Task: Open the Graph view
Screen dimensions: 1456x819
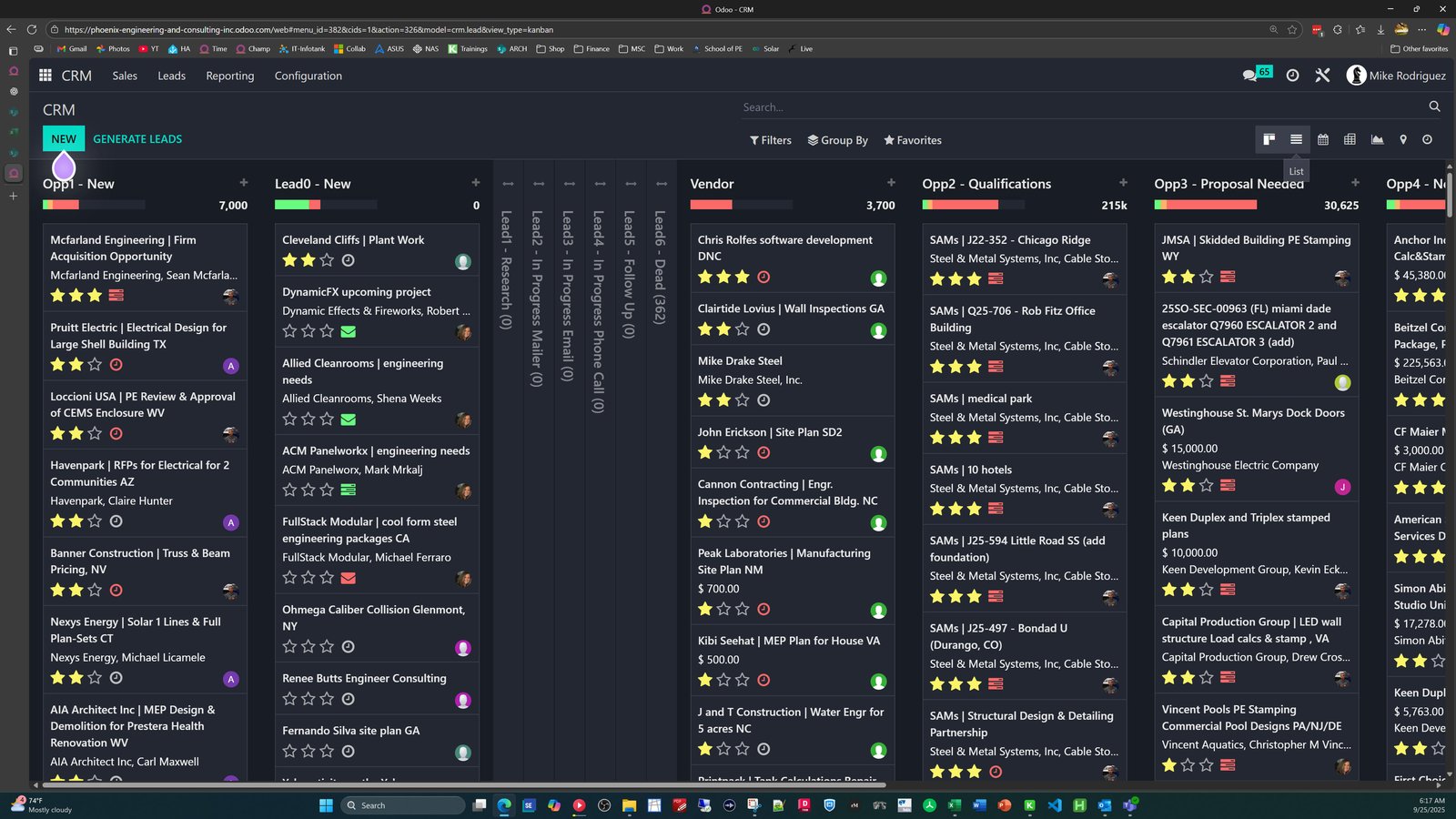Action: tap(1377, 139)
